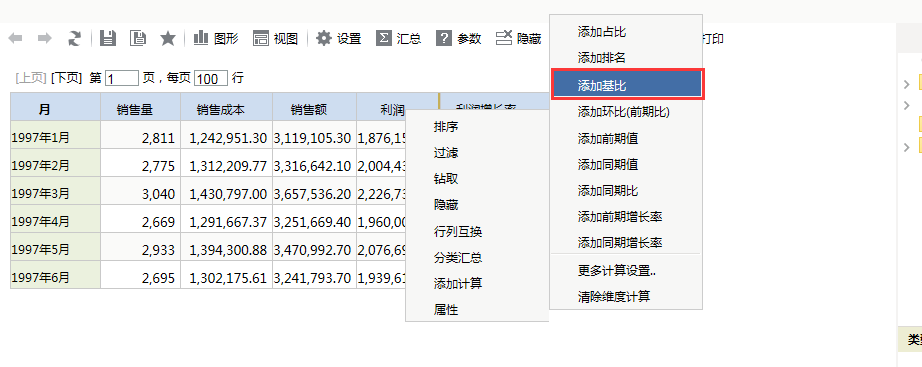Click the save-as document icon
Screen dimensions: 922x367
pyautogui.click(x=138, y=39)
